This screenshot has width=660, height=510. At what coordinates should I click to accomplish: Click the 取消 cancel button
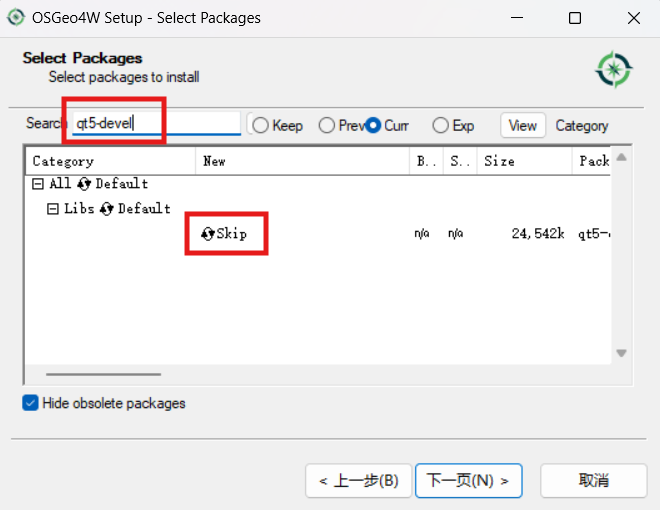pos(593,481)
